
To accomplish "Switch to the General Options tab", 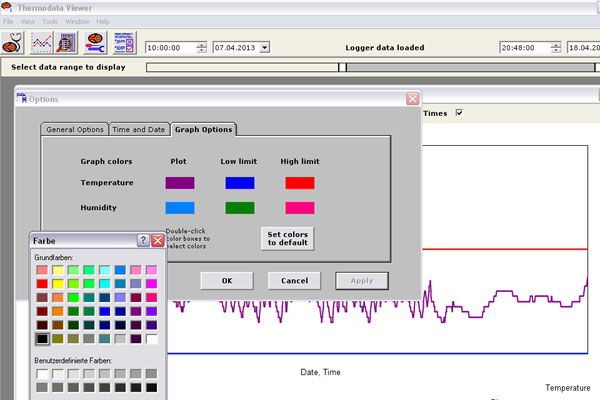I will click(x=75, y=129).
